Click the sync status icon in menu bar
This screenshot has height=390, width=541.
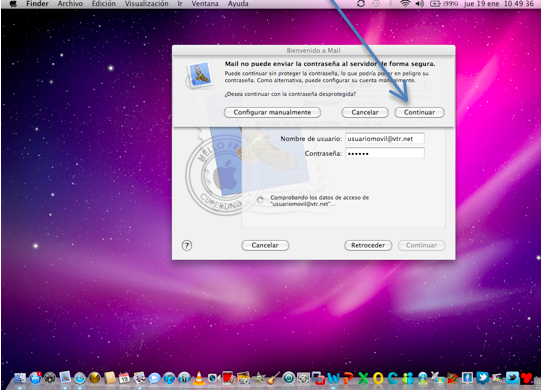tap(361, 4)
